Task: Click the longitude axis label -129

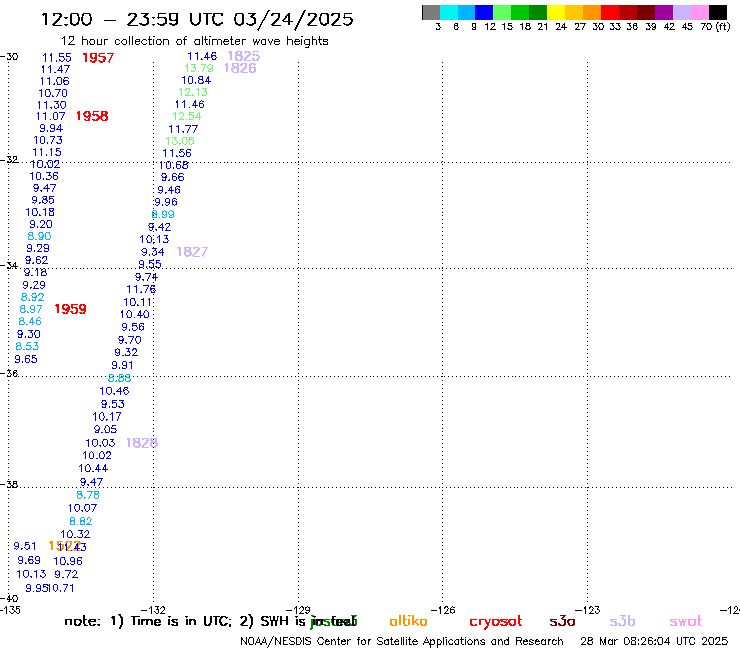Action: [299, 610]
